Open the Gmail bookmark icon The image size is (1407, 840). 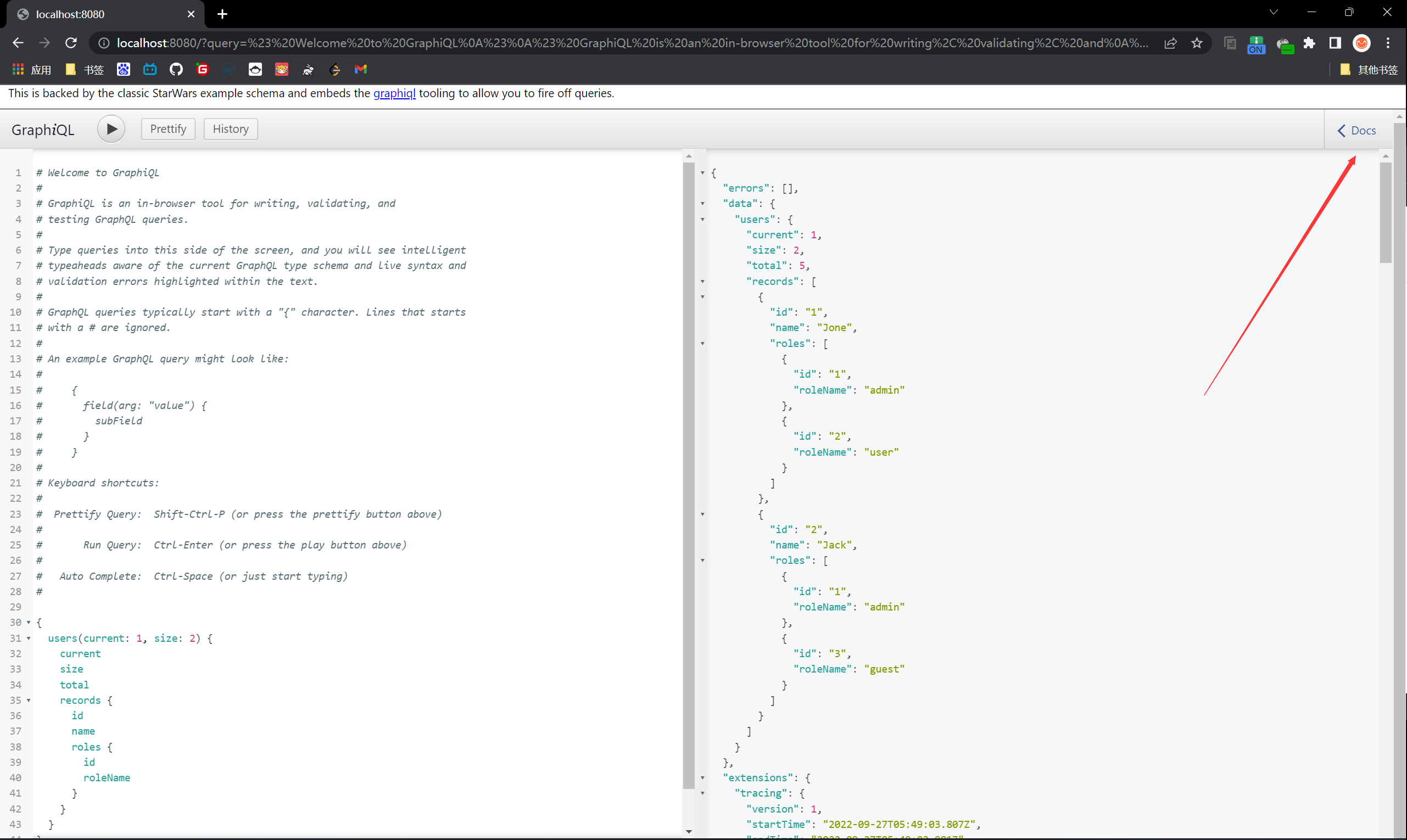point(361,69)
